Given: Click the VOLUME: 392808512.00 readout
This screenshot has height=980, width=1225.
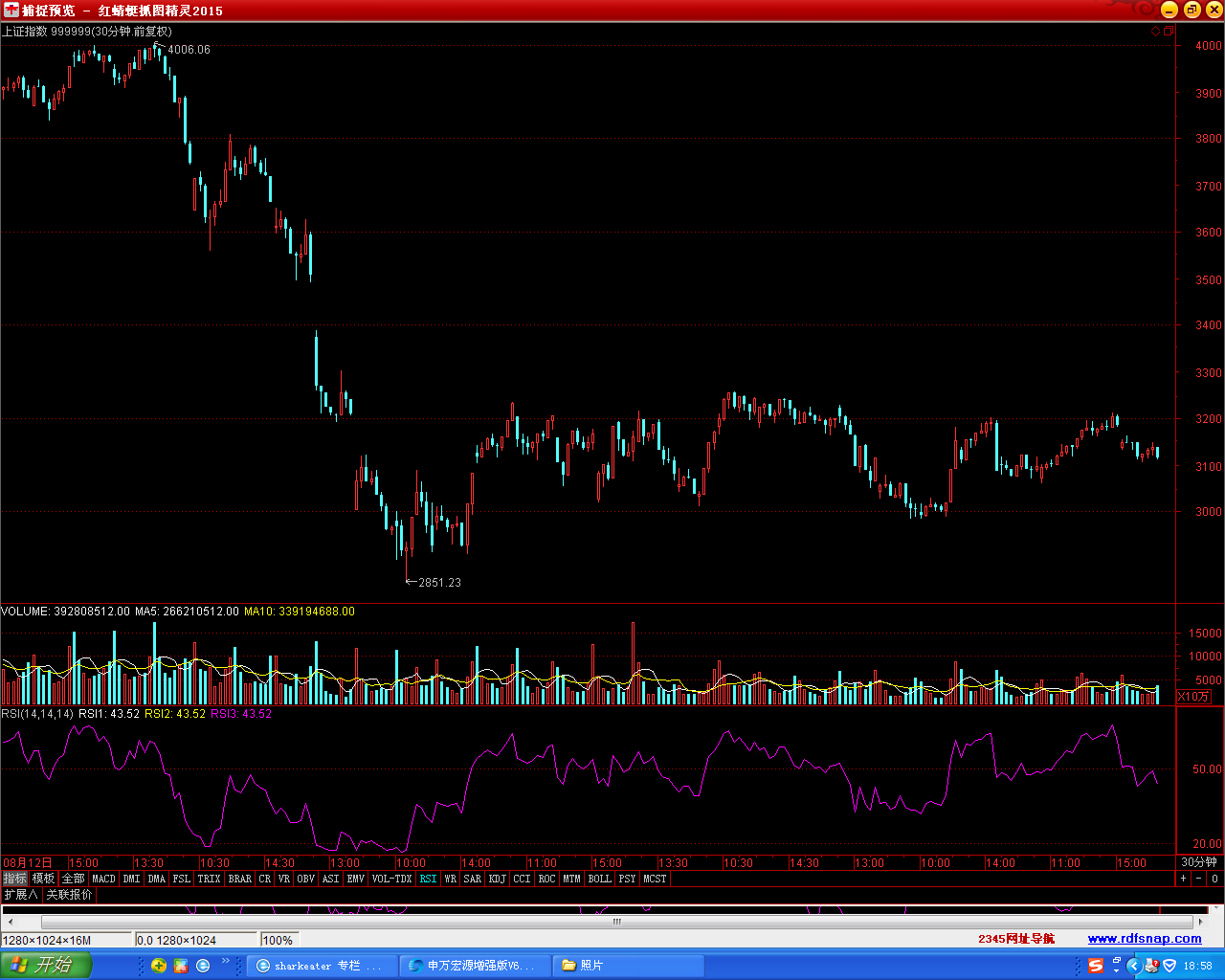Looking at the screenshot, I should coord(65,612).
